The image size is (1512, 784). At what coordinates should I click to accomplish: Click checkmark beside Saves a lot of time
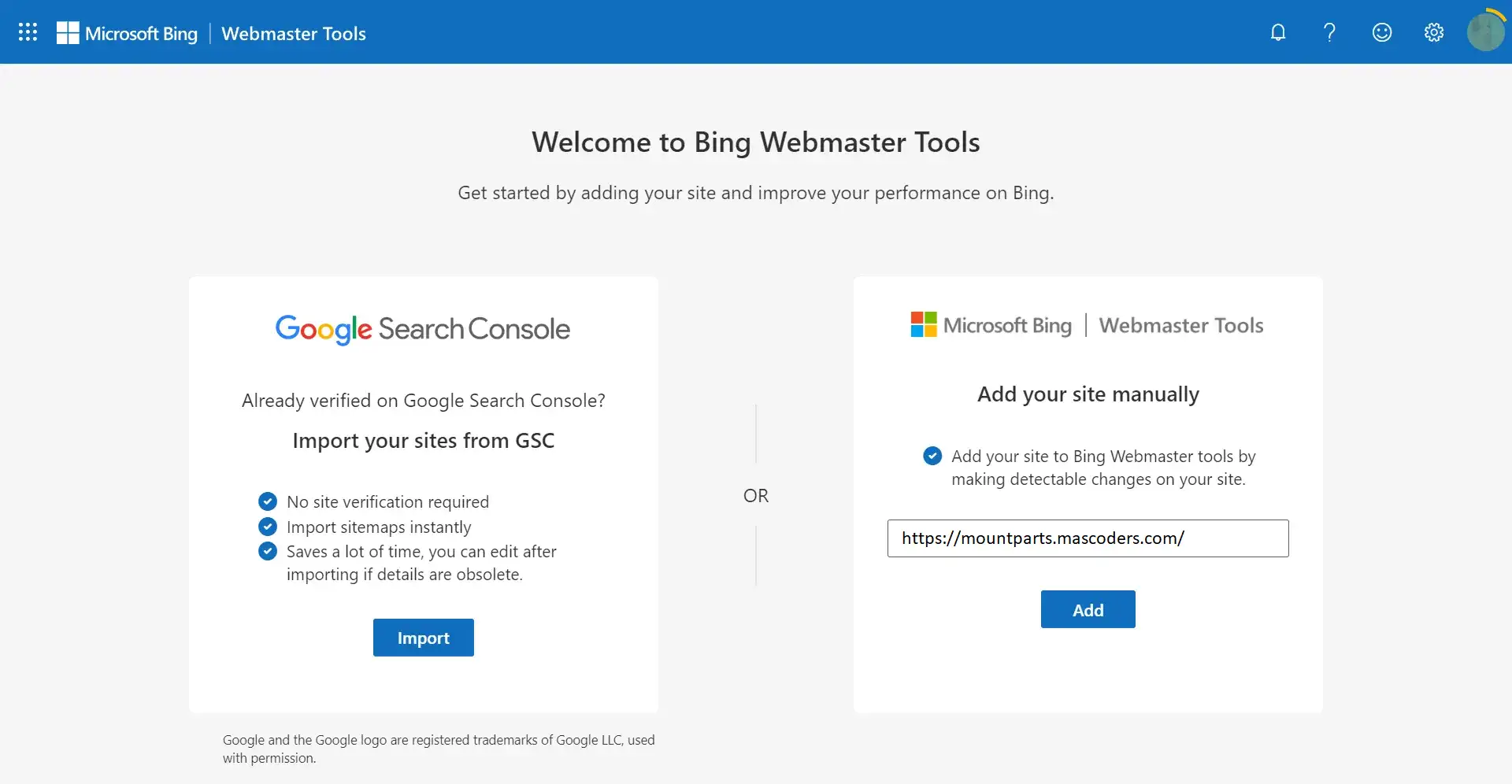268,551
